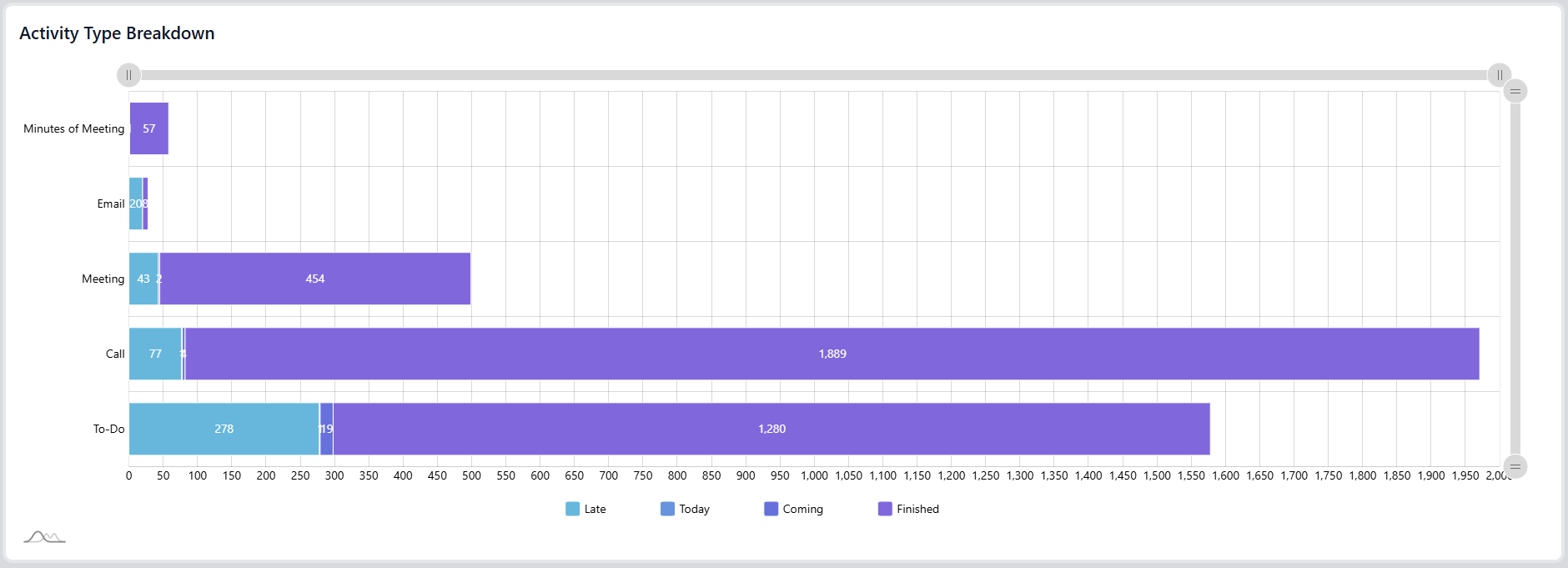Image resolution: width=1568 pixels, height=568 pixels.
Task: Grab the left grip of the horizontal scrollbar
Action: click(x=128, y=75)
